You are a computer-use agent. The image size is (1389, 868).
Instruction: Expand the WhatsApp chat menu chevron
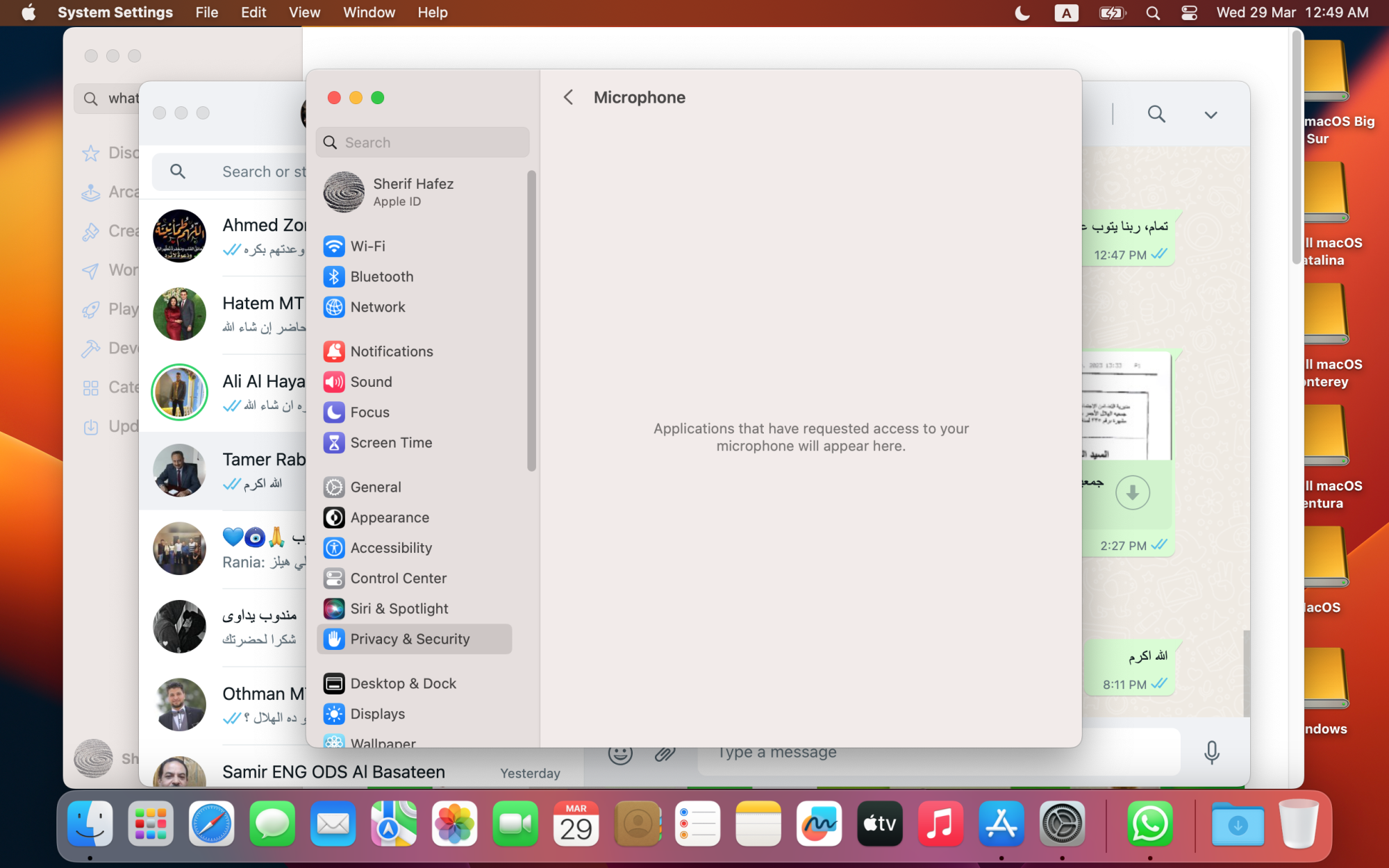click(1211, 115)
